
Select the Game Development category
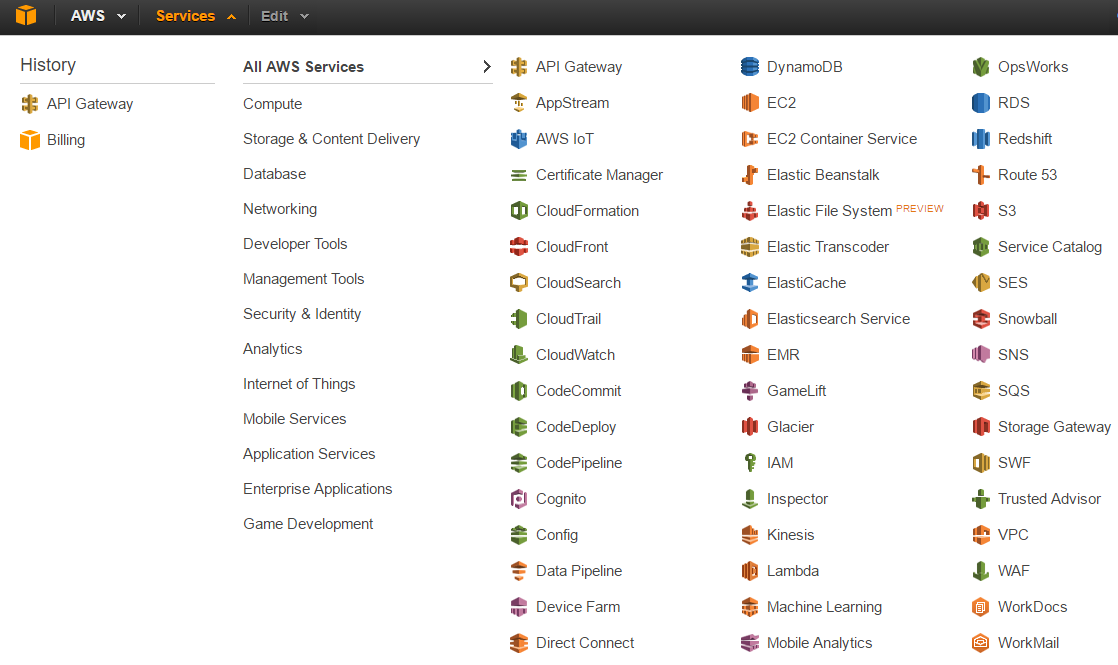[x=308, y=523]
